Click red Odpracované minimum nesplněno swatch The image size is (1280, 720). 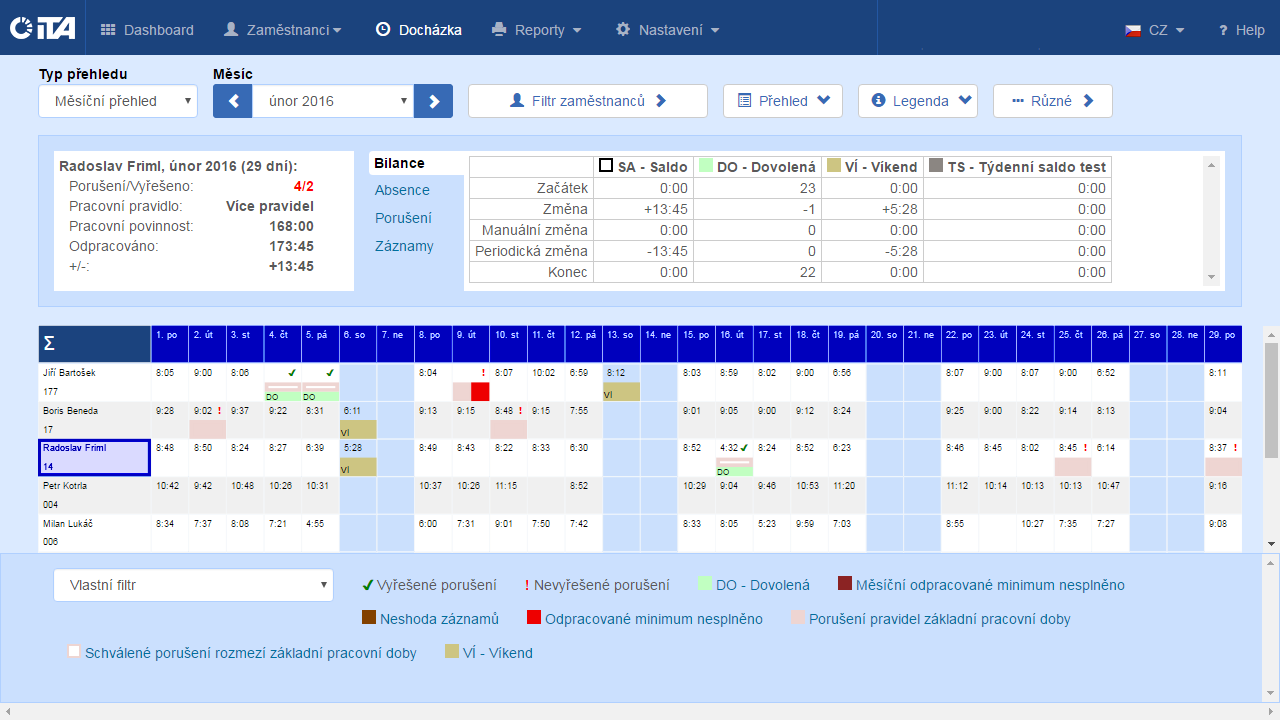point(534,619)
